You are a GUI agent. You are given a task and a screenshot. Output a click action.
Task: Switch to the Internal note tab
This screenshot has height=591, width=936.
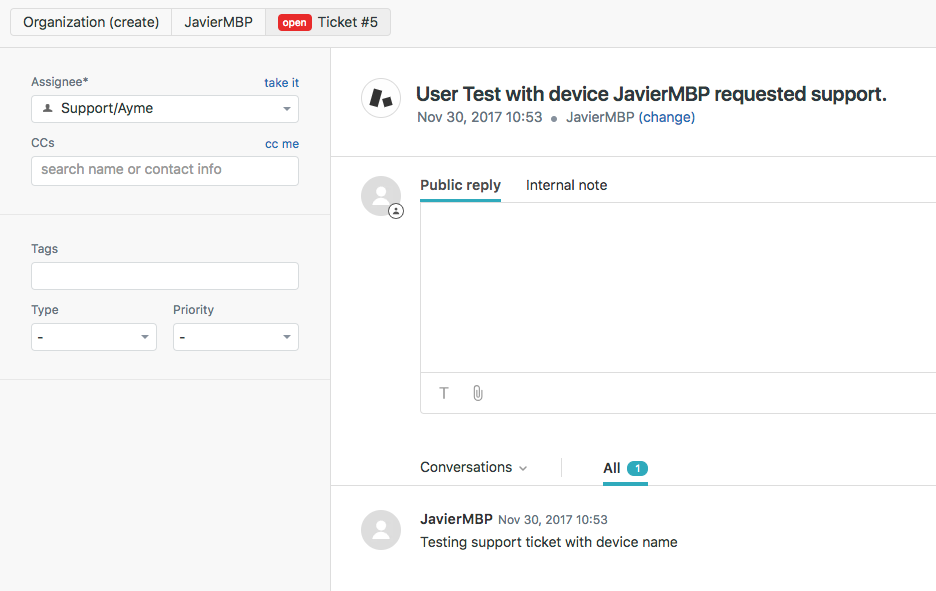pyautogui.click(x=566, y=185)
